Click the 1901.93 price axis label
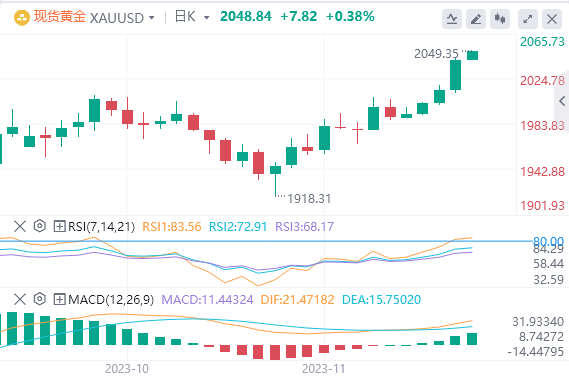 (543, 206)
